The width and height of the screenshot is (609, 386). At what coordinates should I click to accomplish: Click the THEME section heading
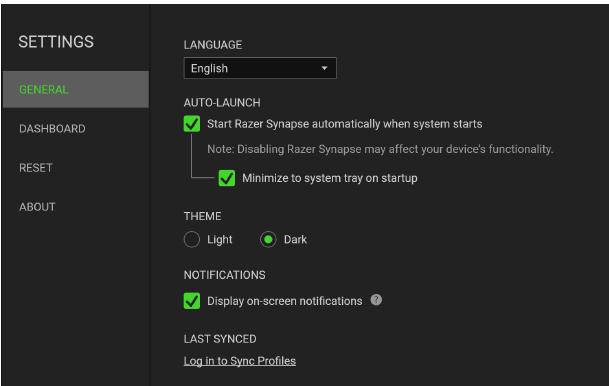(202, 216)
